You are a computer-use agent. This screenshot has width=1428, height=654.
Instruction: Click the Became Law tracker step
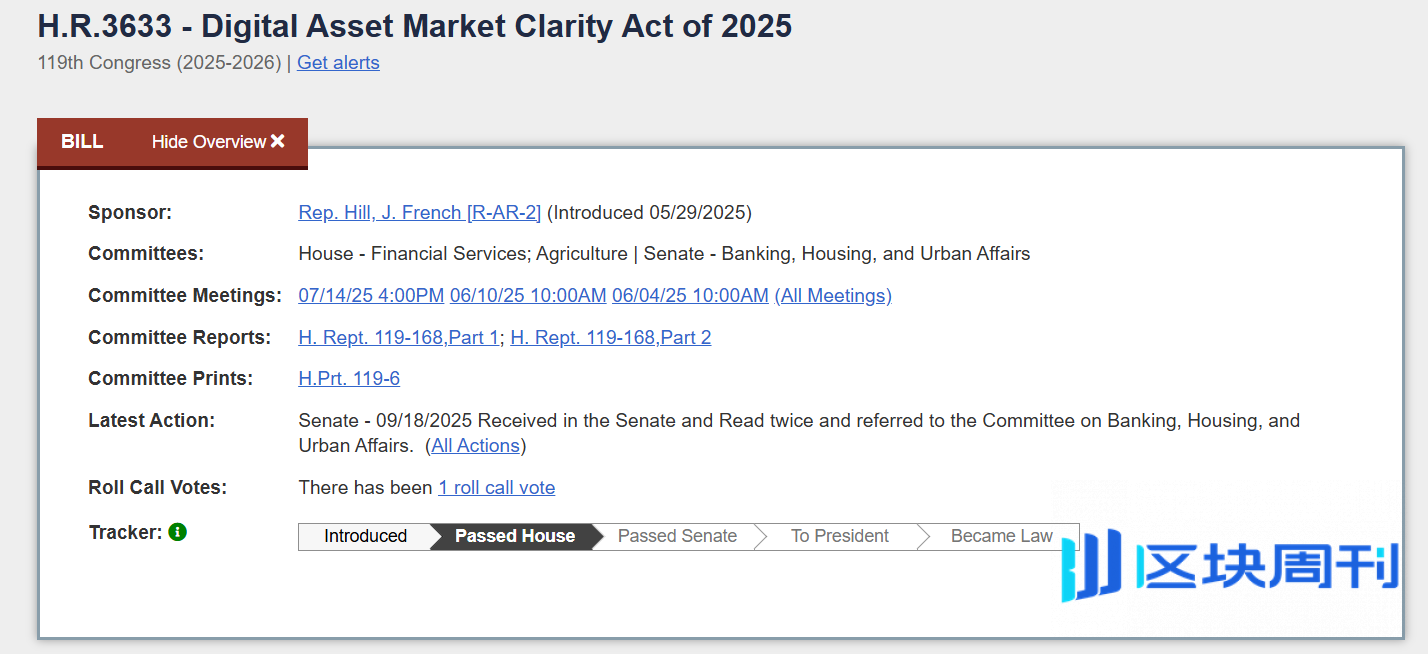(1001, 537)
